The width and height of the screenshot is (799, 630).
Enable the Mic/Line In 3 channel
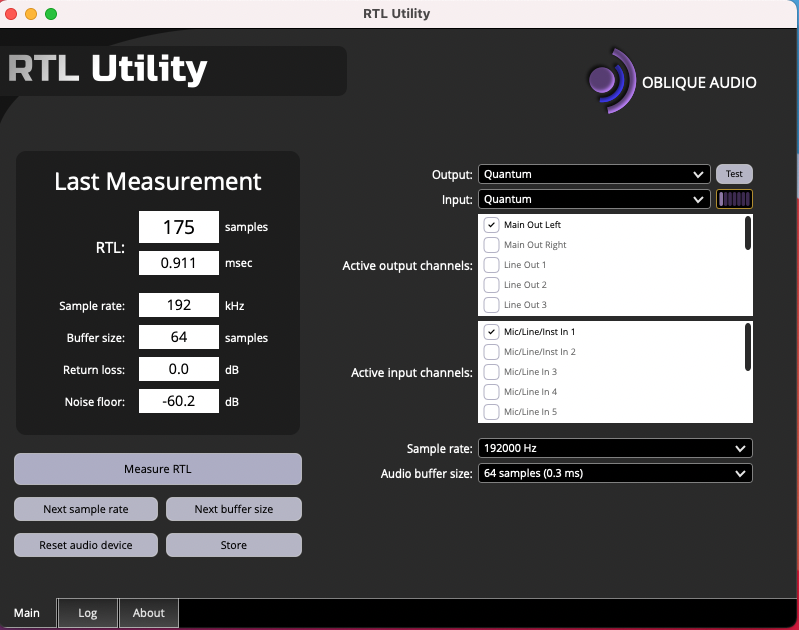[x=491, y=372]
